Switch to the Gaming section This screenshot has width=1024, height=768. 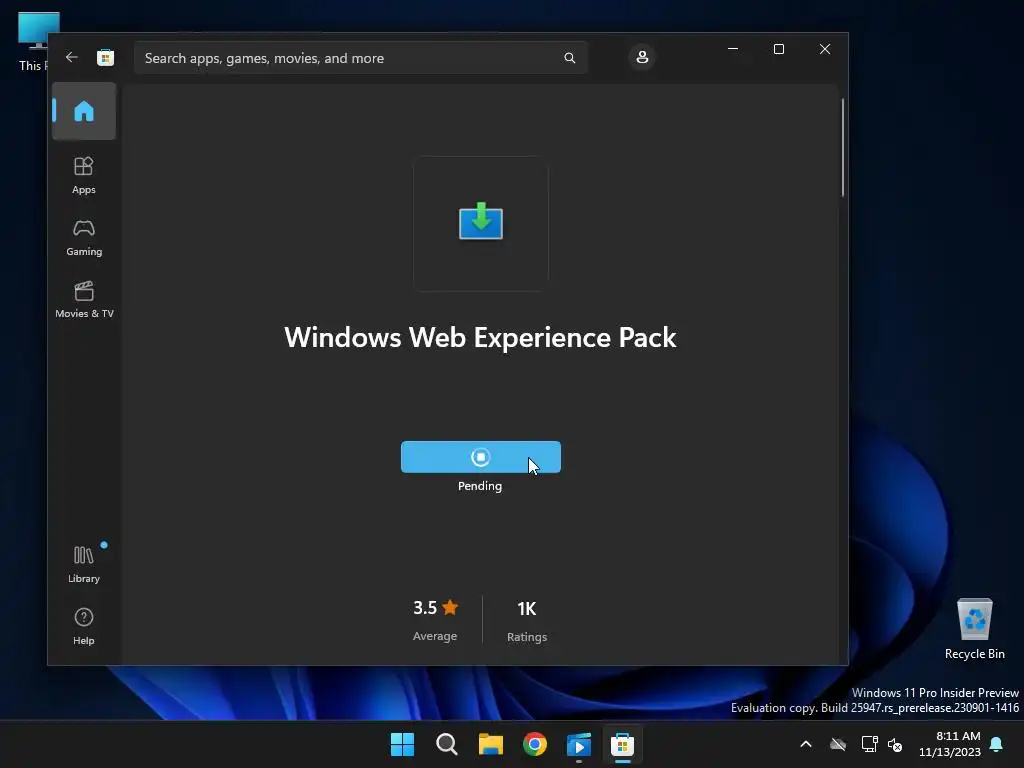84,238
